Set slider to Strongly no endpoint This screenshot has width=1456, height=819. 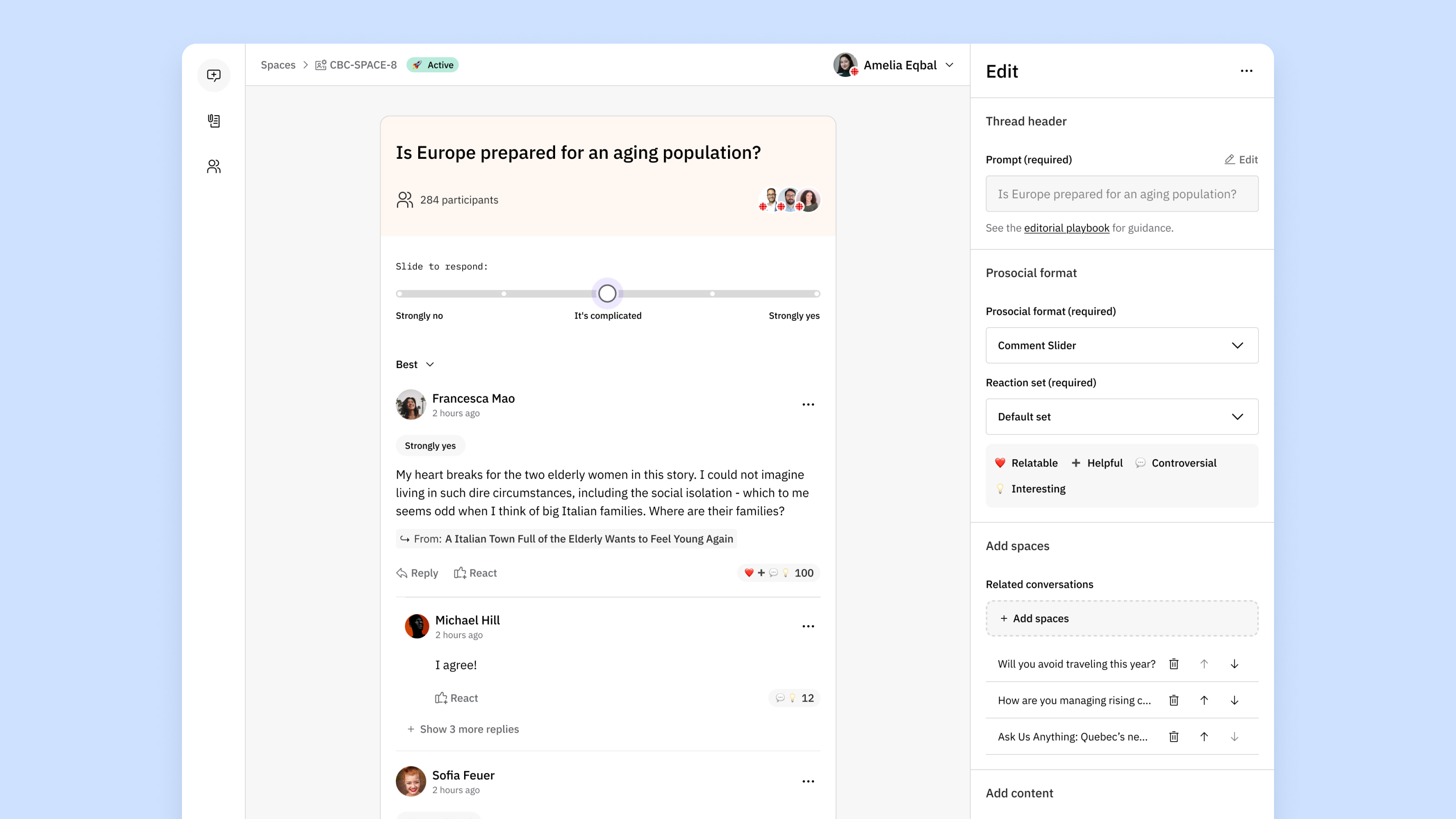click(x=399, y=293)
